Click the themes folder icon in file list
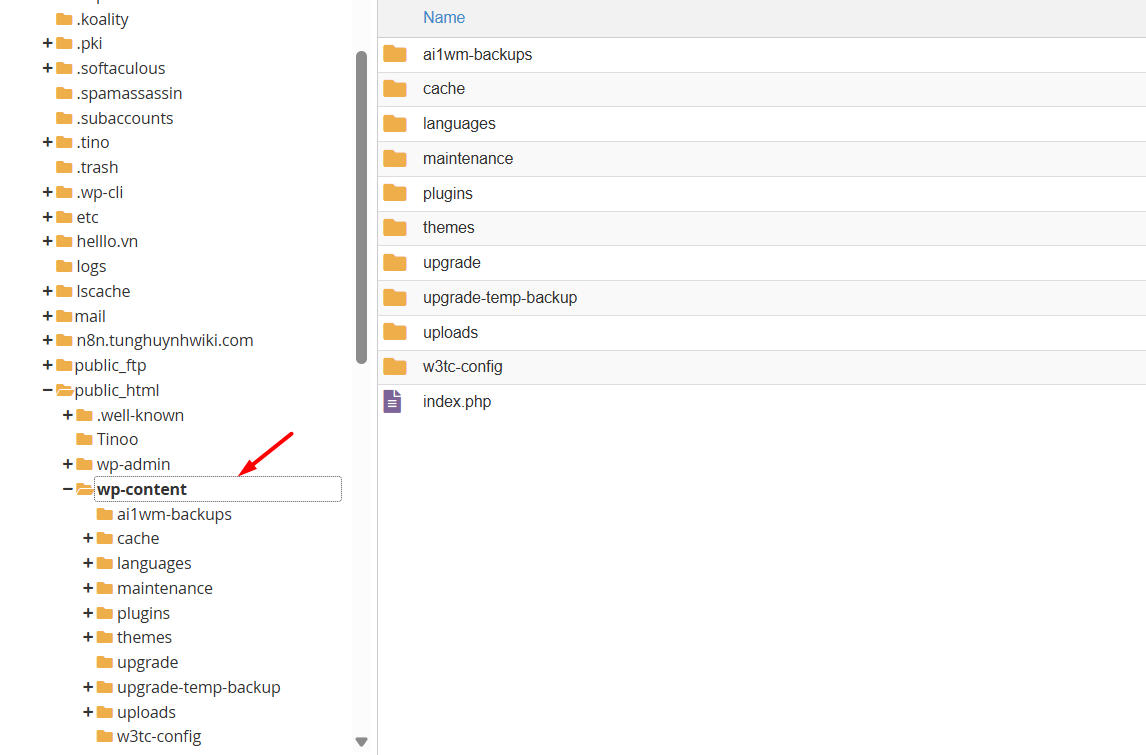Screen dimensions: 1146x755 pos(395,228)
